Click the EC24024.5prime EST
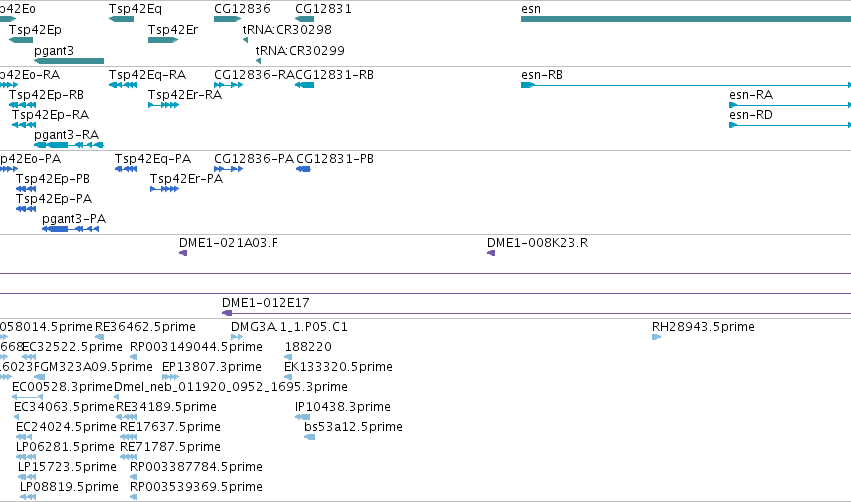Image resolution: width=851 pixels, height=502 pixels. pos(23,437)
